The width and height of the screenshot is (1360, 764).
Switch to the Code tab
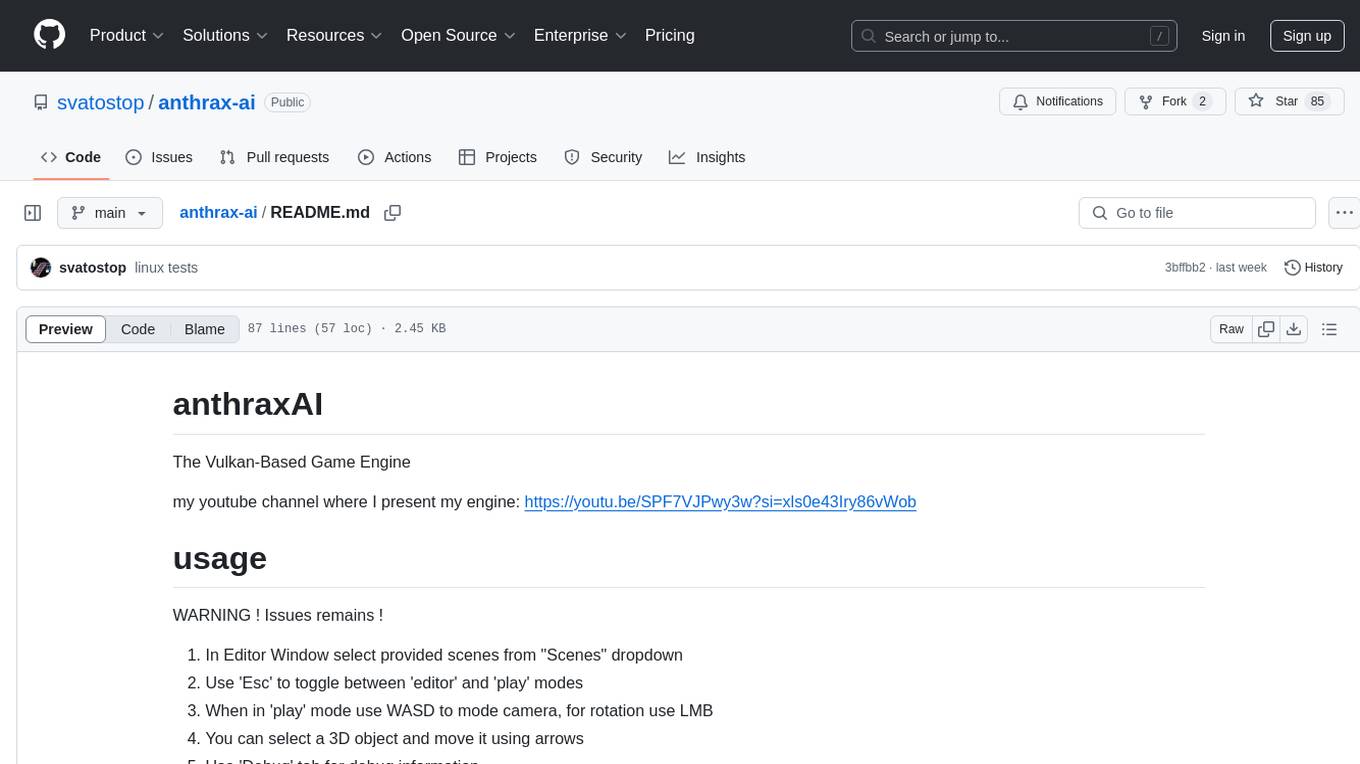coord(71,157)
